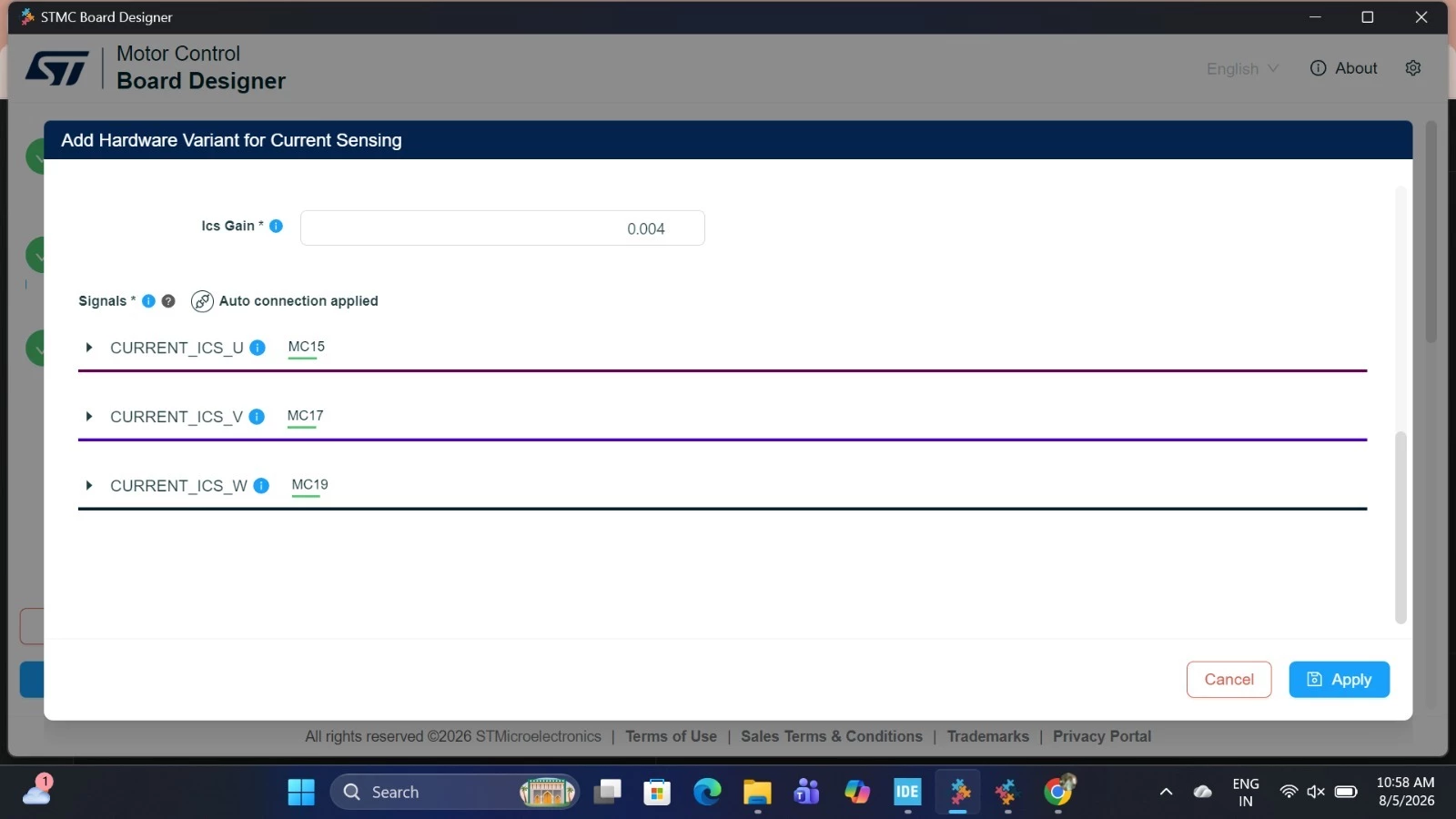Open File Explorer from the taskbar
Viewport: 1456px width, 819px height.
757,793
